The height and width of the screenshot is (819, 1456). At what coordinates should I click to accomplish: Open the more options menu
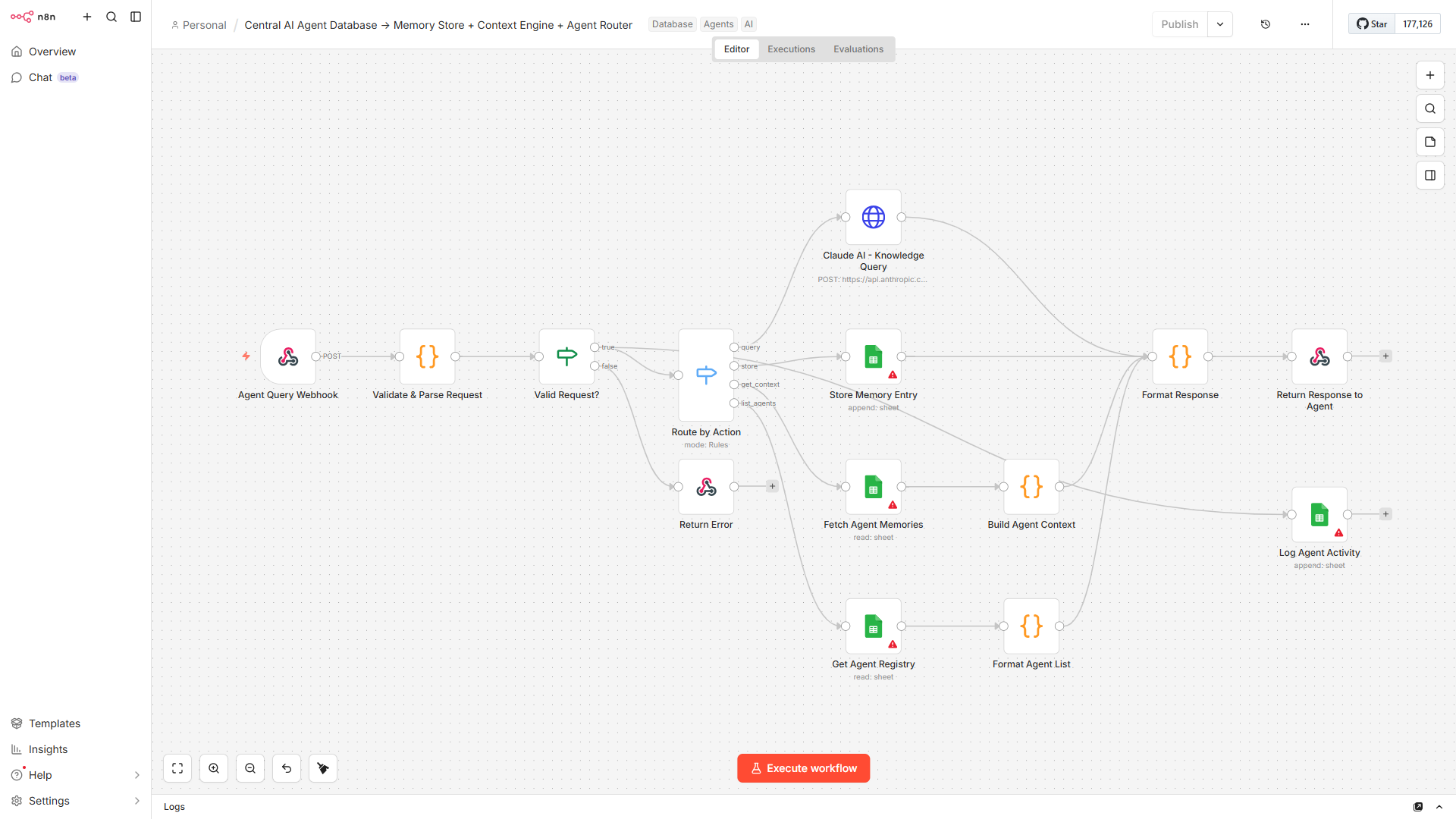point(1304,24)
